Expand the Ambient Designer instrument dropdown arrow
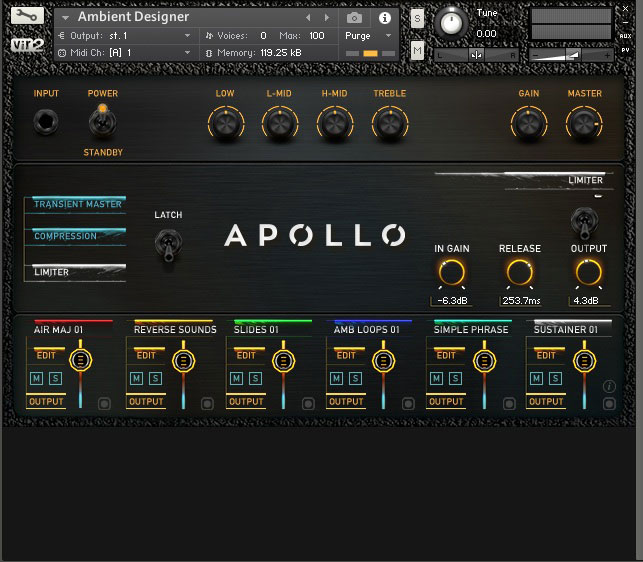 point(65,18)
